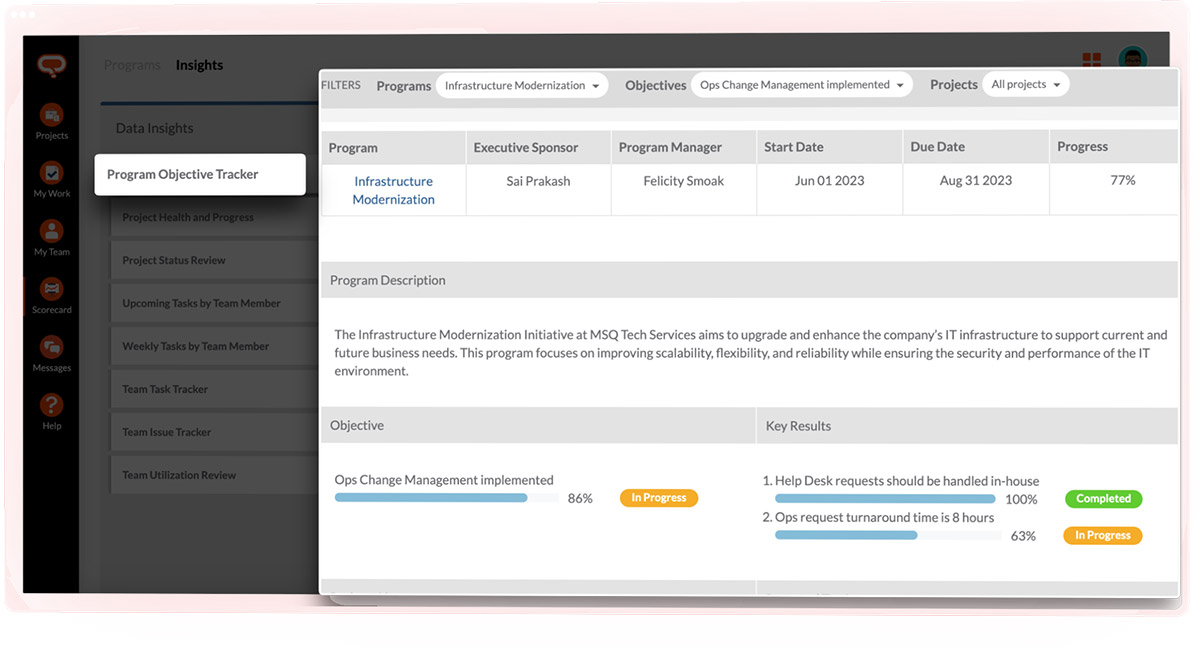The width and height of the screenshot is (1200, 648).
Task: Click the Ops Change Management 86% progress bar
Action: click(x=447, y=498)
